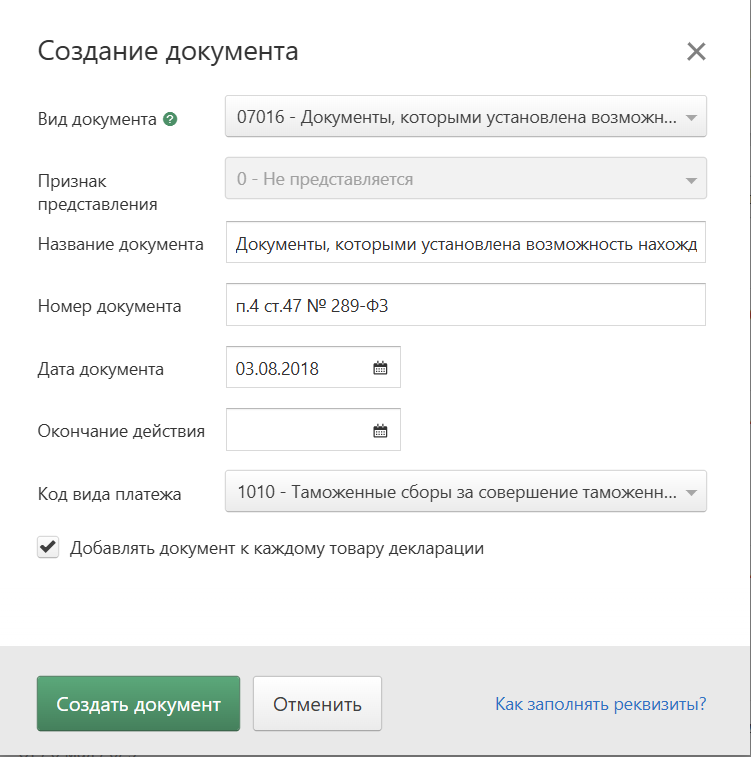Image resolution: width=751 pixels, height=757 pixels.
Task: Click the Создать документ button
Action: click(139, 703)
